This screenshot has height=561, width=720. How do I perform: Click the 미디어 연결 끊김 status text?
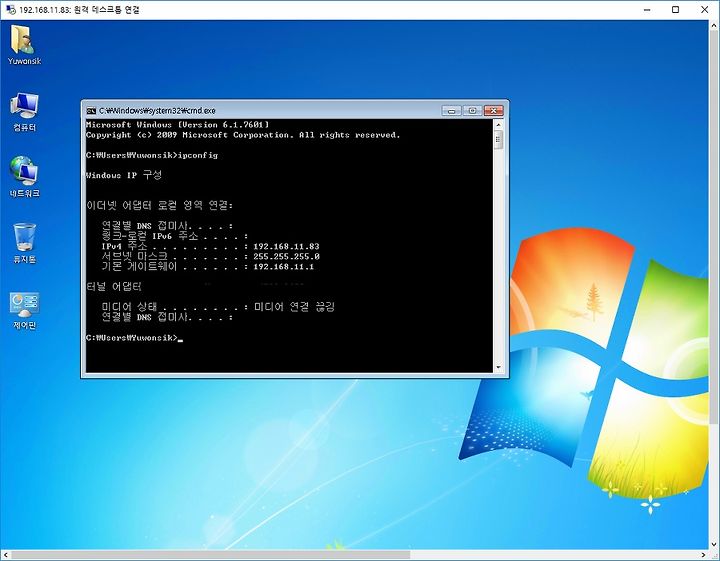tap(294, 307)
